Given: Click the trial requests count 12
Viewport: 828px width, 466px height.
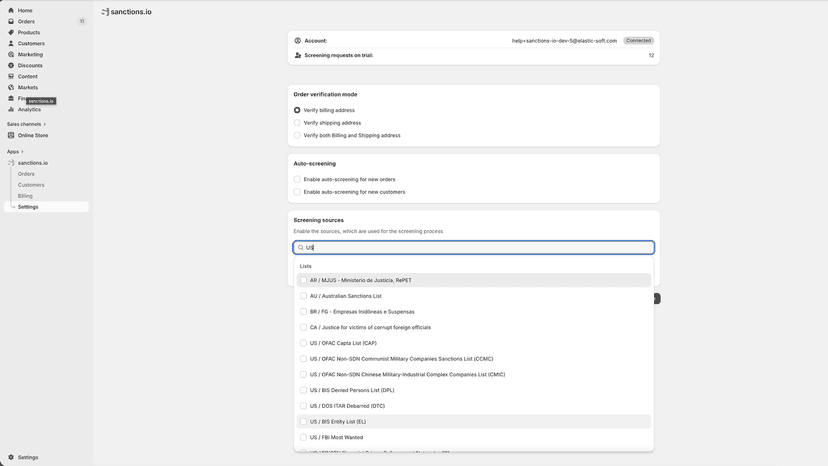Looking at the screenshot, I should tap(651, 55).
